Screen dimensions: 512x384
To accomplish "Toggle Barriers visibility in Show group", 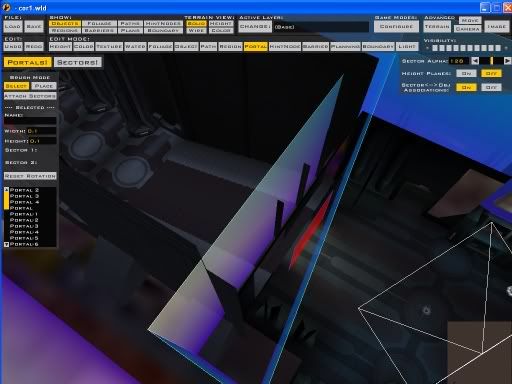I will click(99, 31).
